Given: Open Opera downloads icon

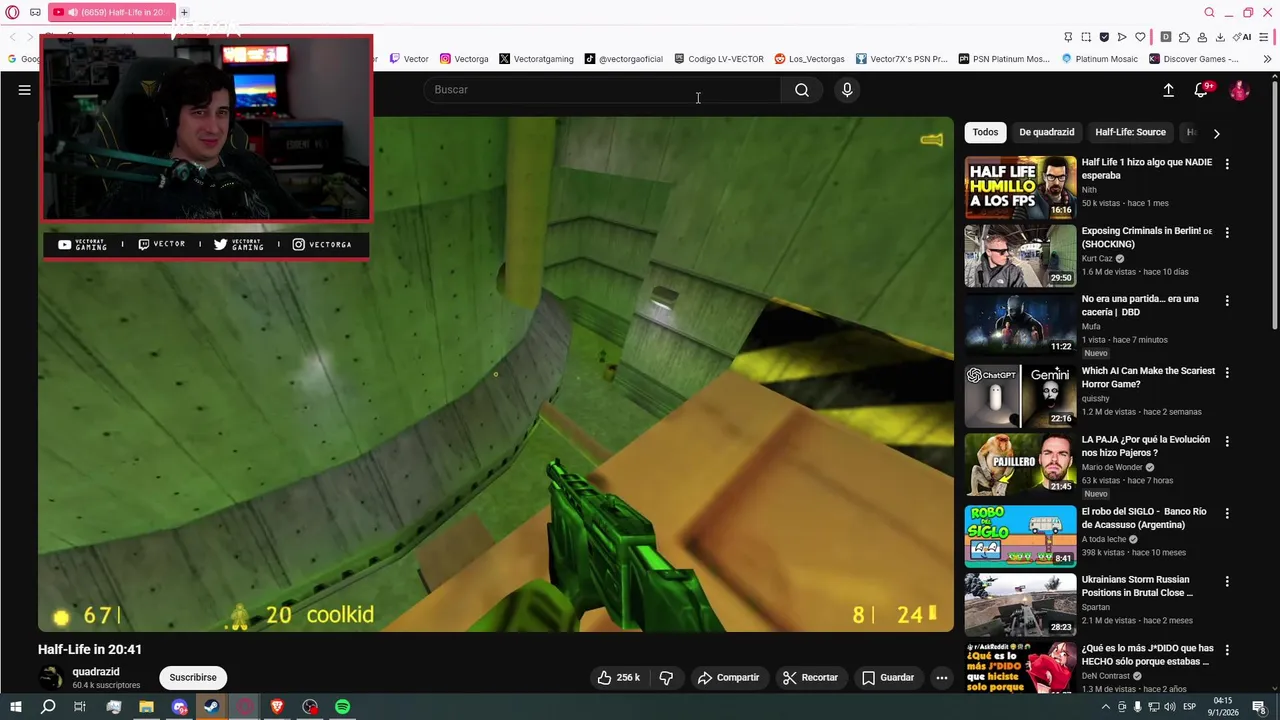Looking at the screenshot, I should pos(1220,37).
